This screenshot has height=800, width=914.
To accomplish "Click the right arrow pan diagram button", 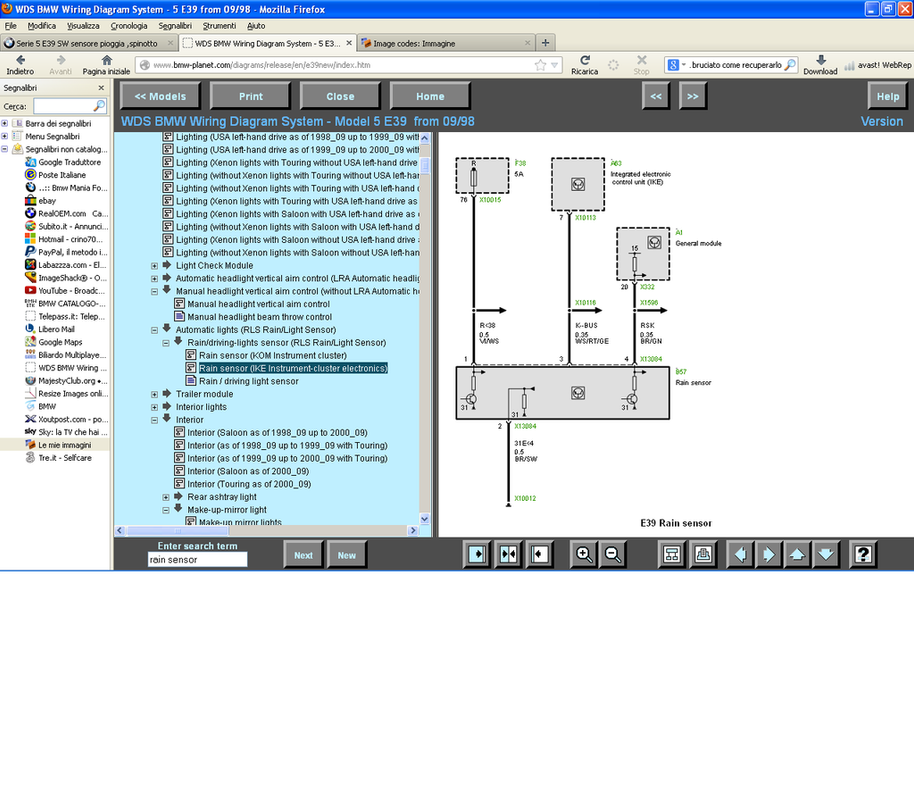I will [x=769, y=554].
